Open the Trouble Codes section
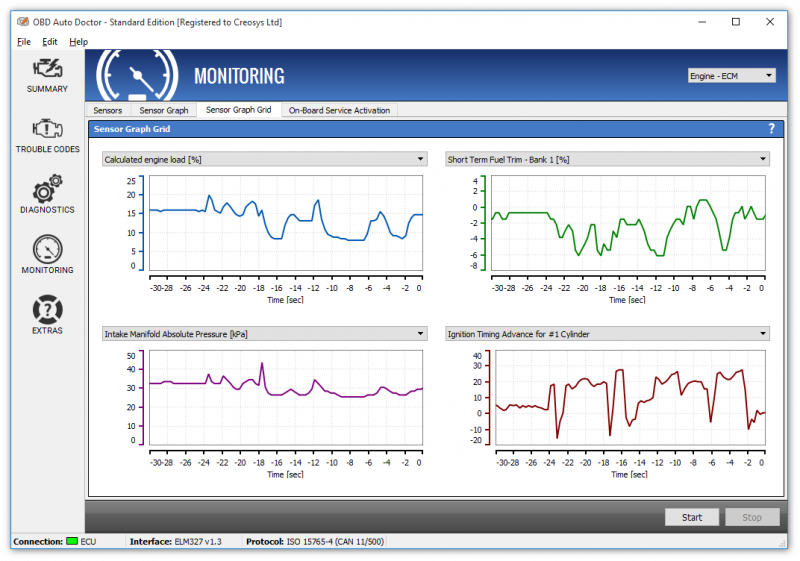This screenshot has width=800, height=561. pyautogui.click(x=47, y=130)
